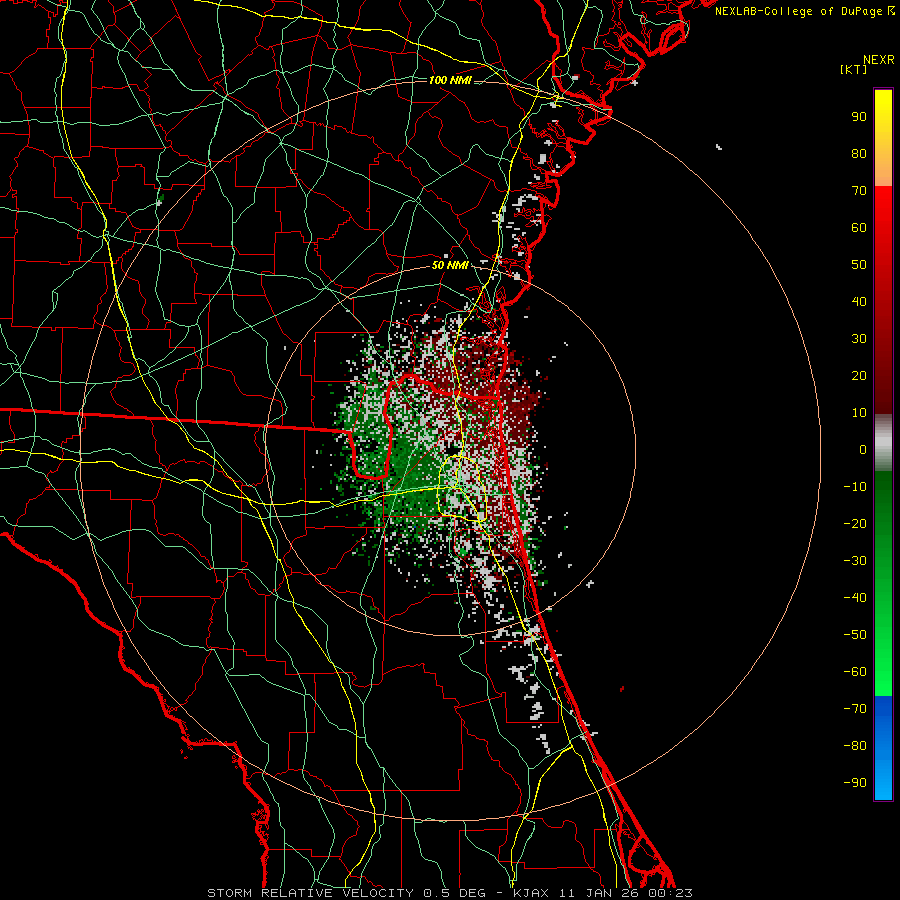
Task: Click the 30 value on velocity scale
Action: [x=859, y=339]
